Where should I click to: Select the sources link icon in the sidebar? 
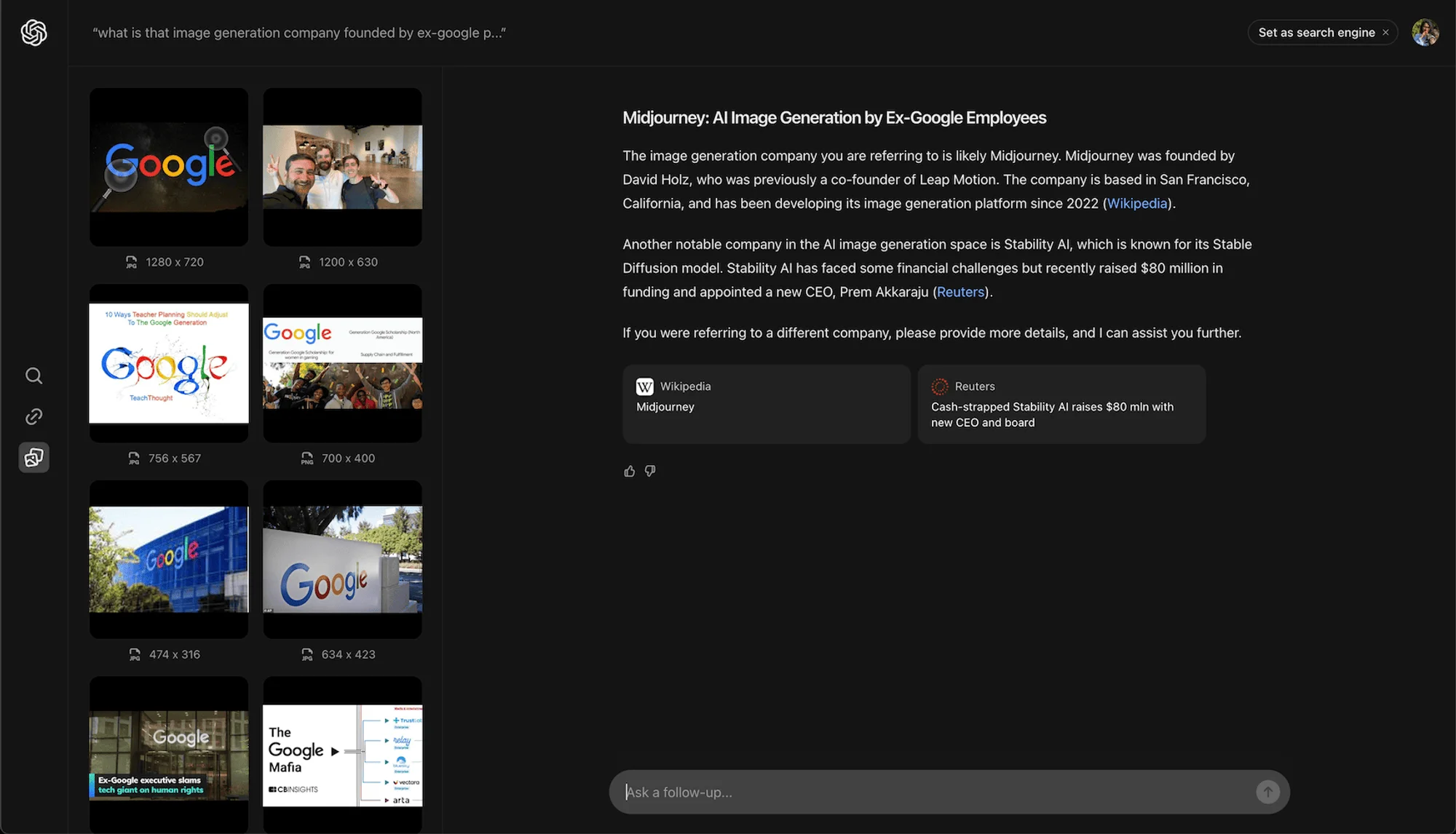pyautogui.click(x=33, y=416)
